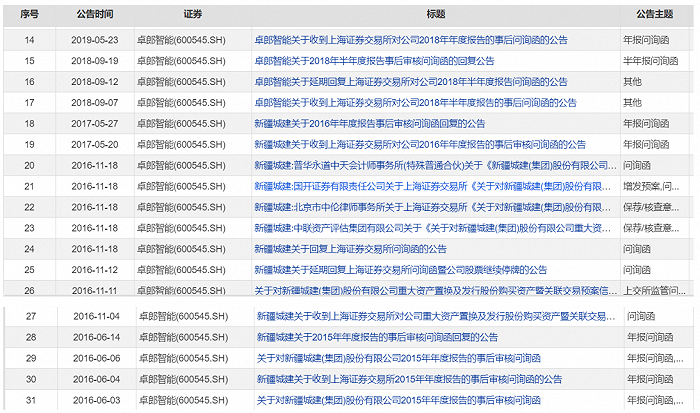Open row 22 北京市中伦律师事务所 link

433,207
